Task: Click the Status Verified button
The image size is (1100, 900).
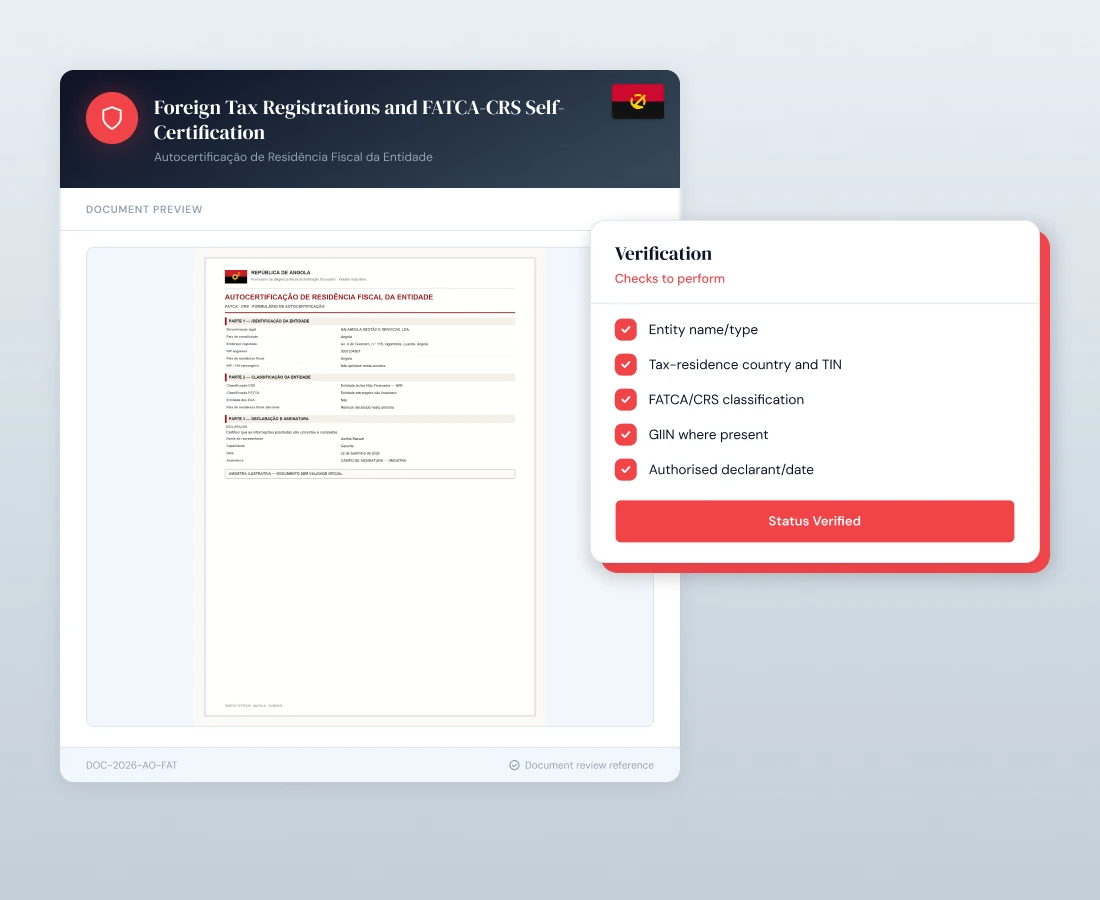Action: point(814,521)
